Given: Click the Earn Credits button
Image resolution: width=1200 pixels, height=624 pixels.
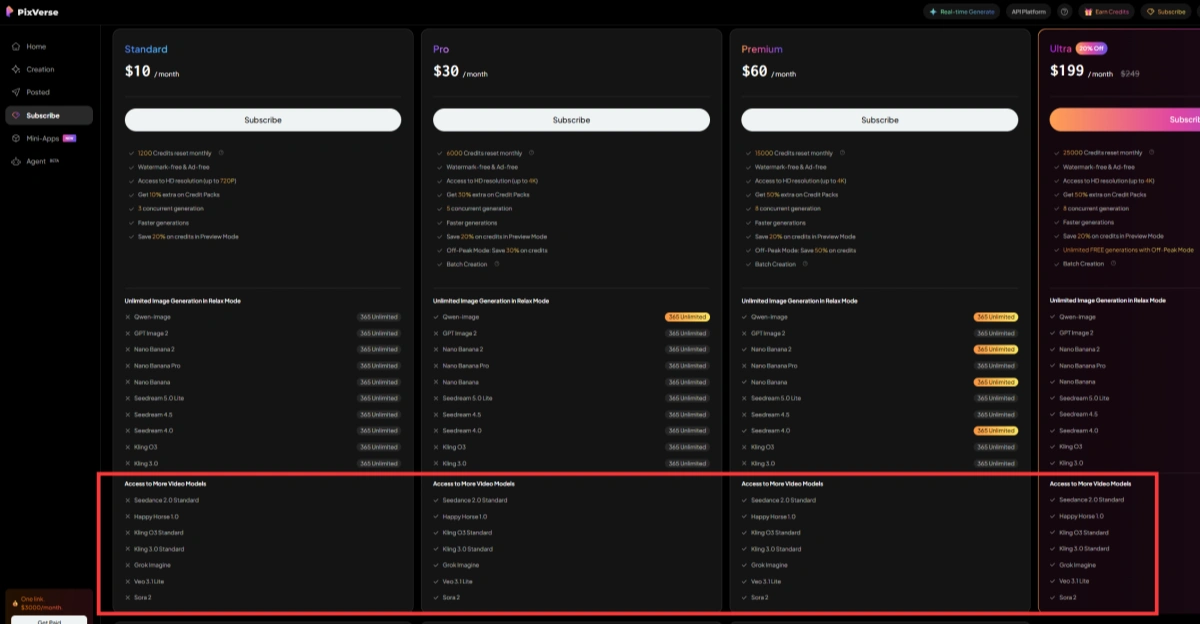Looking at the screenshot, I should [1106, 12].
